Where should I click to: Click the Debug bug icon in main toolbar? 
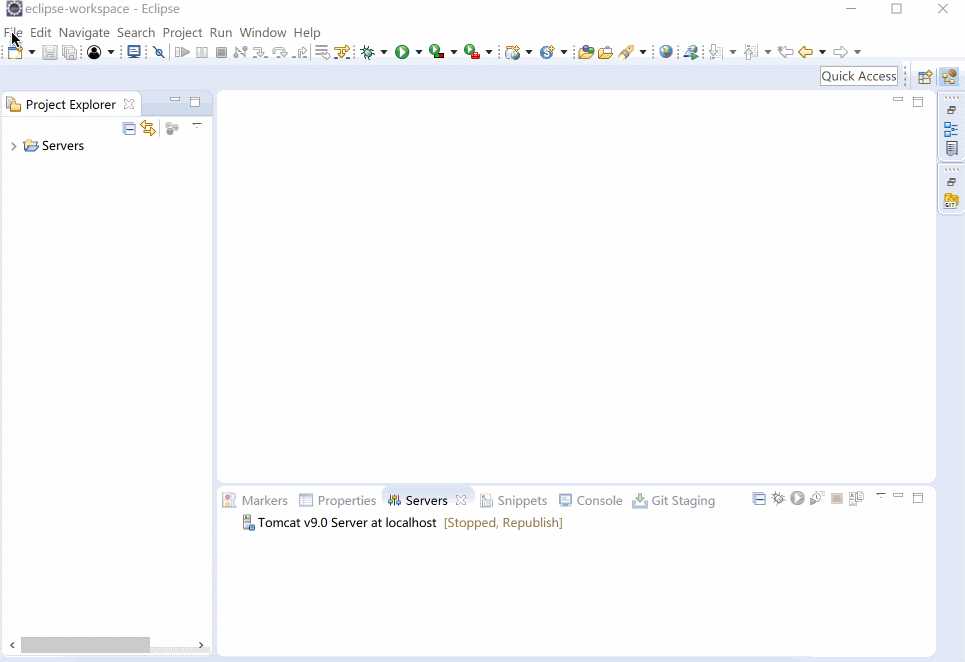pos(367,52)
